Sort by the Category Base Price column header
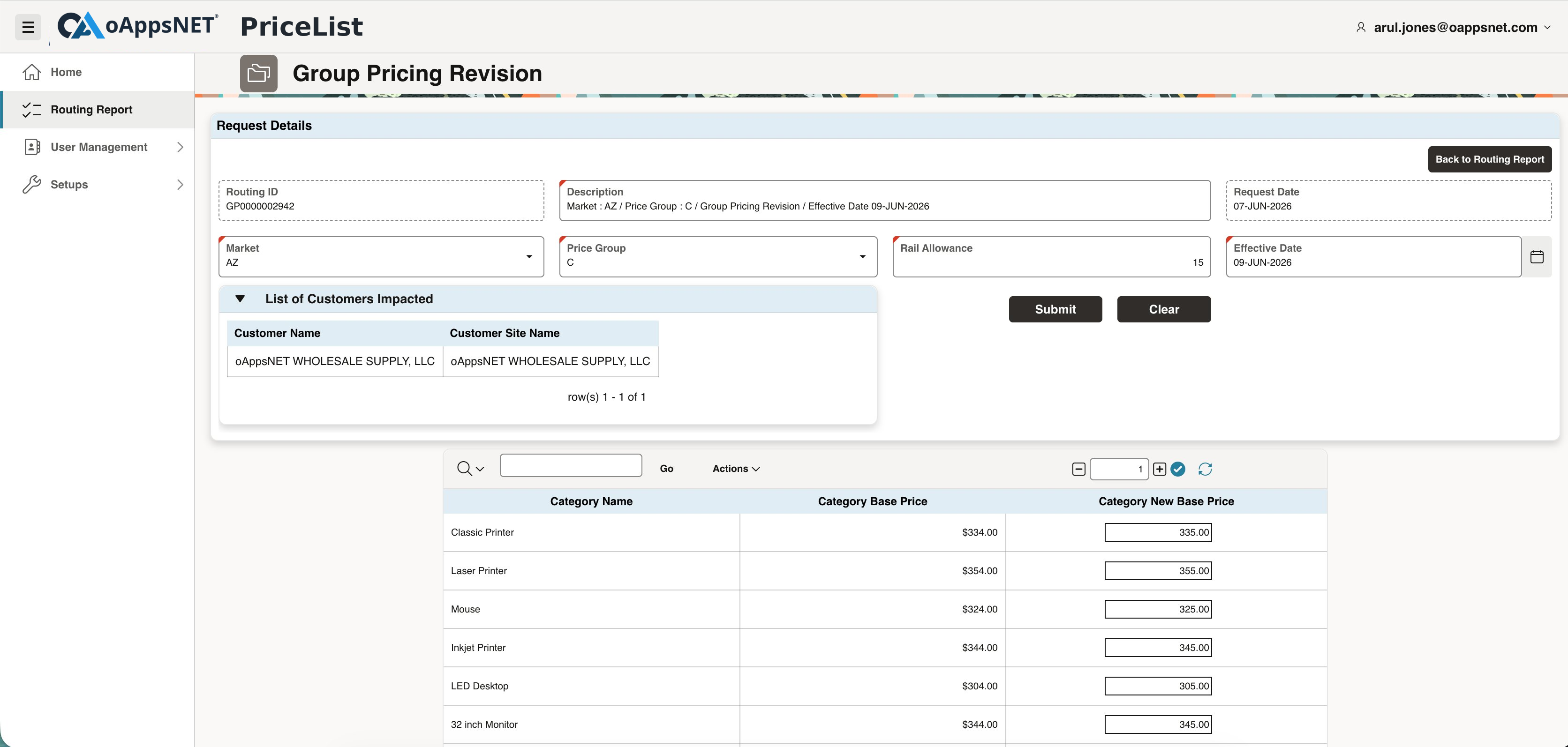 pos(872,501)
